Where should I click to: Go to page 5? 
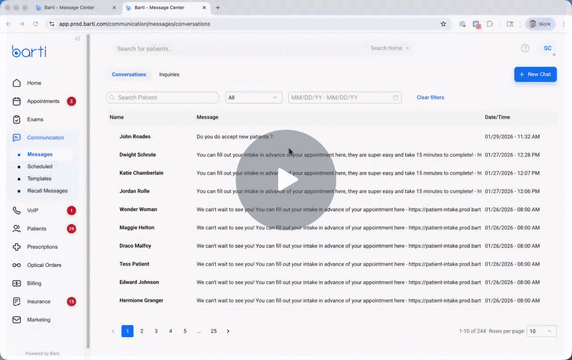(x=185, y=331)
